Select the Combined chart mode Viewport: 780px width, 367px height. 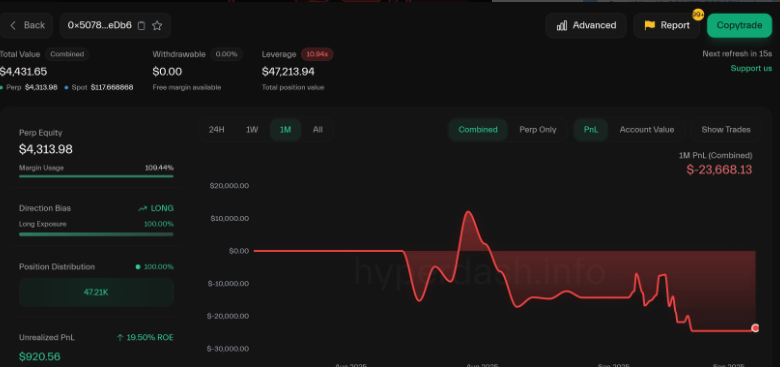478,130
